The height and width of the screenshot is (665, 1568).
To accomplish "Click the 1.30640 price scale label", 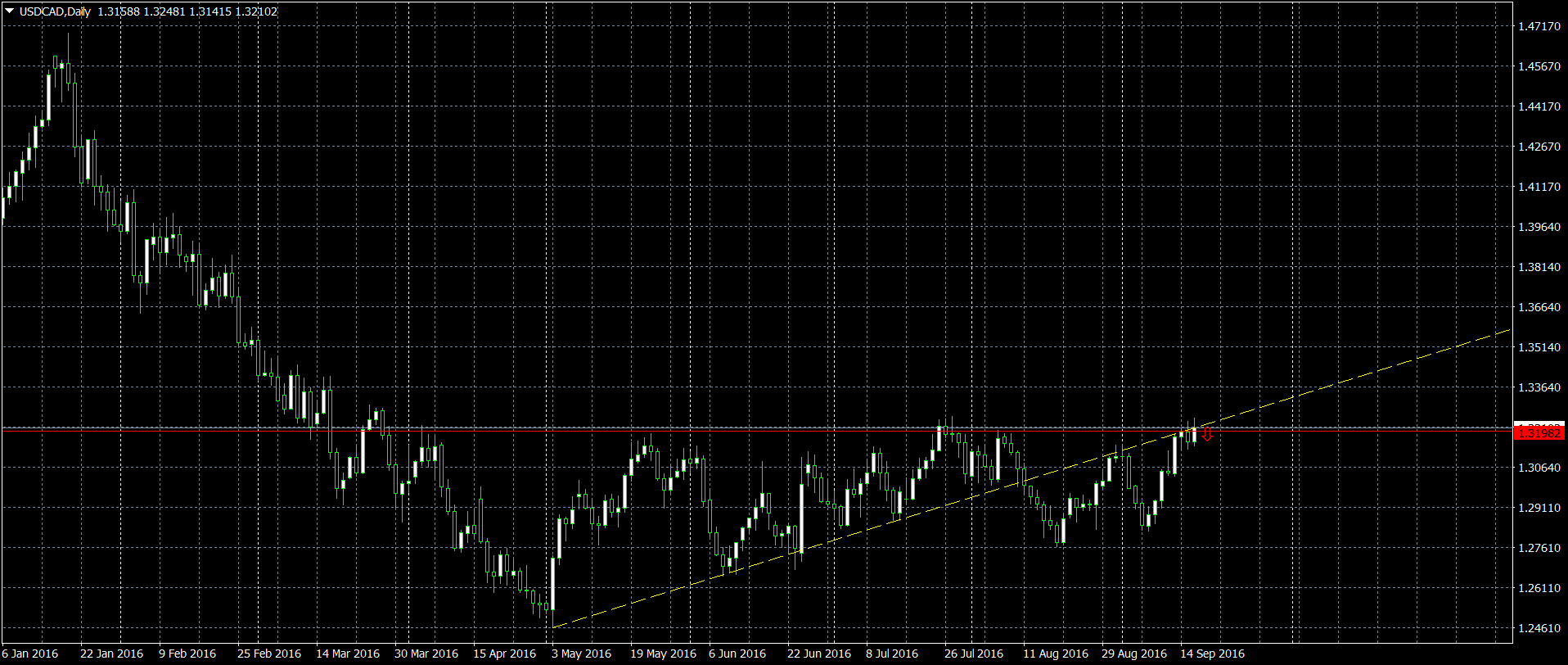I will pyautogui.click(x=1539, y=468).
